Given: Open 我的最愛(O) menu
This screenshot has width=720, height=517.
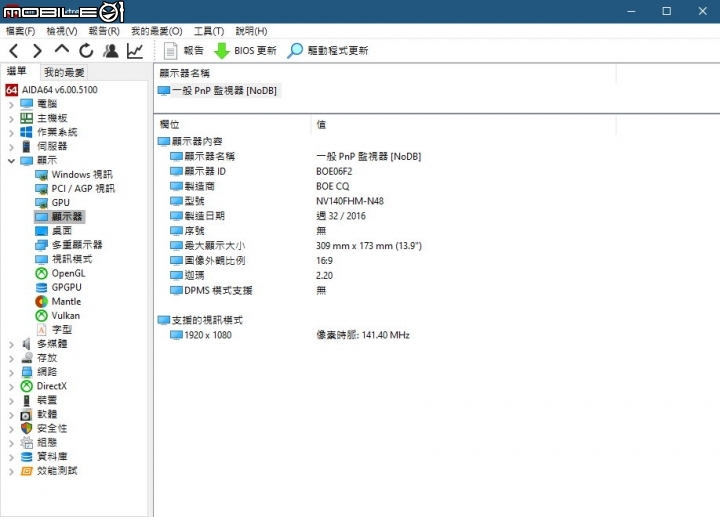Looking at the screenshot, I should pyautogui.click(x=157, y=31).
